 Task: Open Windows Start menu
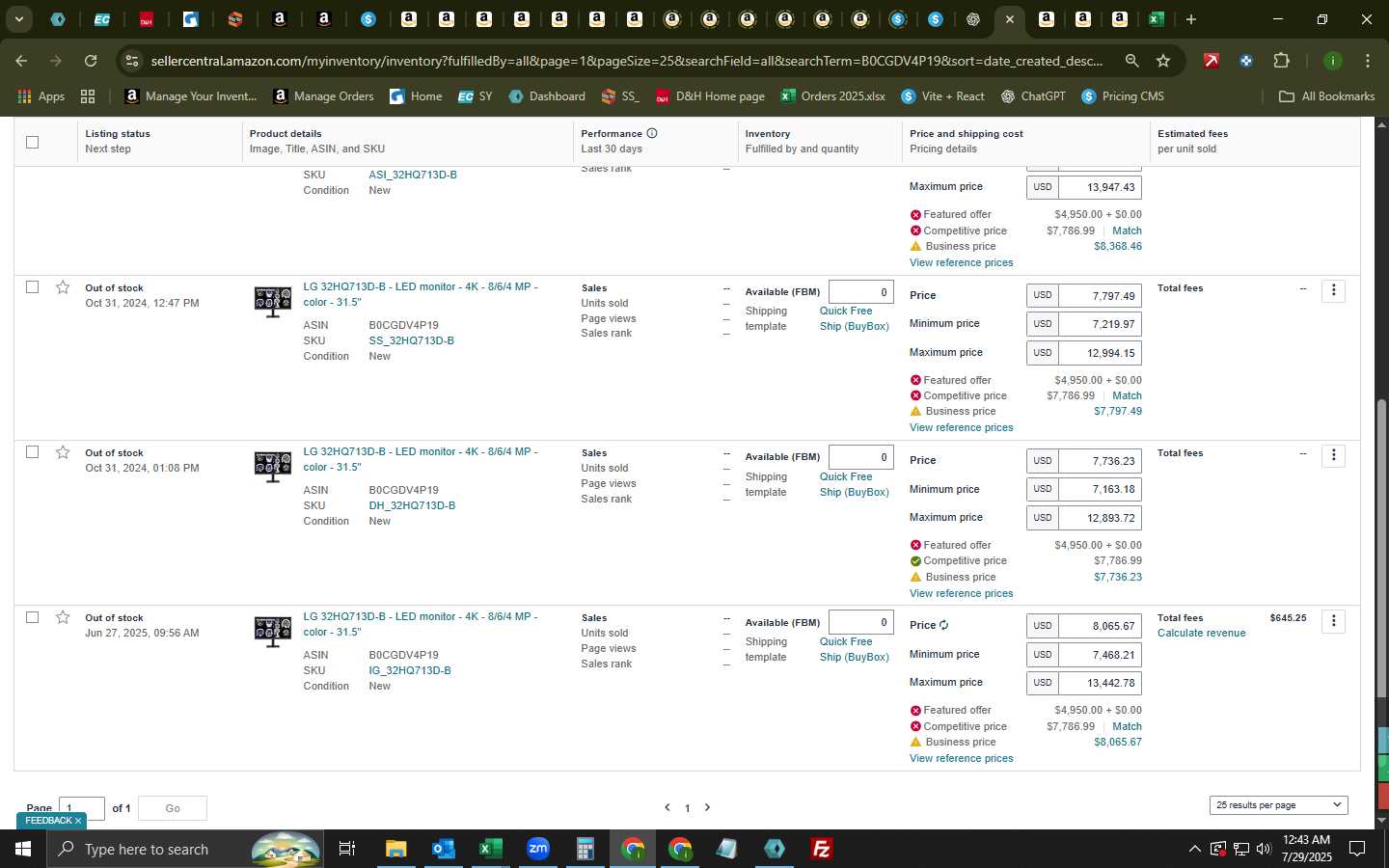[x=23, y=849]
